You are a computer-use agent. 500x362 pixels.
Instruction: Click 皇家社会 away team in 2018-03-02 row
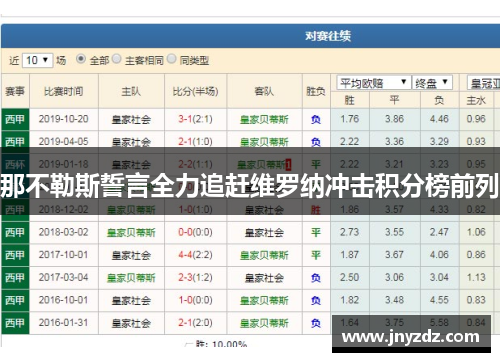click(264, 233)
